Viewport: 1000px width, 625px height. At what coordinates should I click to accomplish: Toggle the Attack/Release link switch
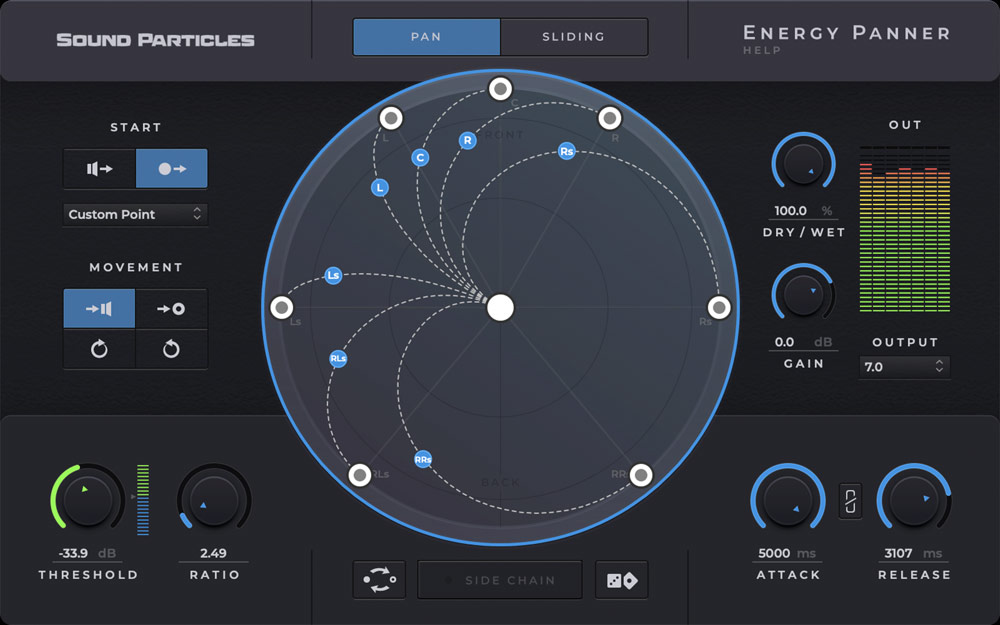tap(849, 500)
